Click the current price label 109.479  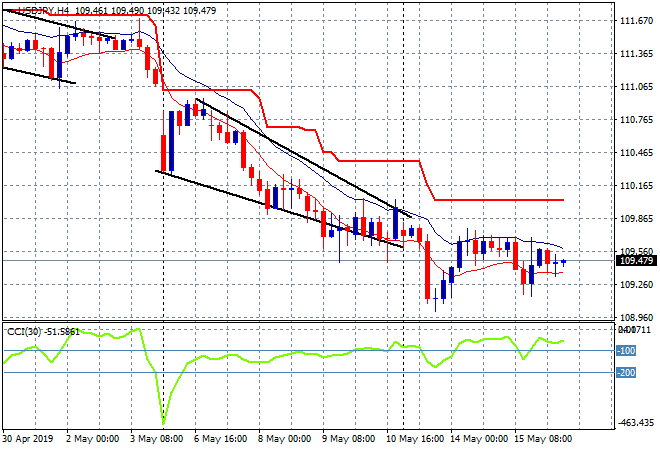pyautogui.click(x=636, y=261)
